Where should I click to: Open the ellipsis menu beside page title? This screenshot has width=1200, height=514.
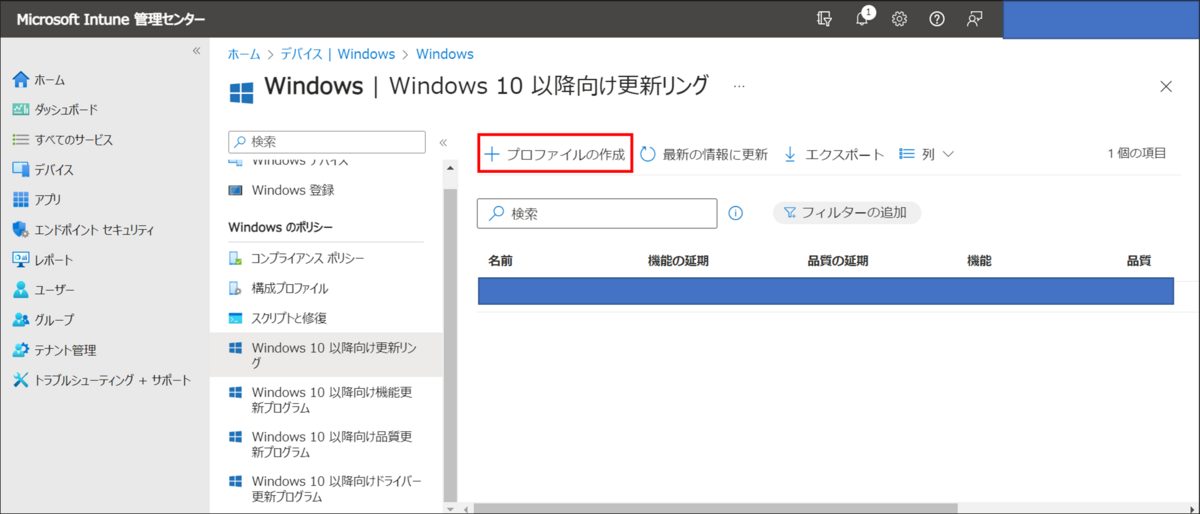(x=739, y=87)
